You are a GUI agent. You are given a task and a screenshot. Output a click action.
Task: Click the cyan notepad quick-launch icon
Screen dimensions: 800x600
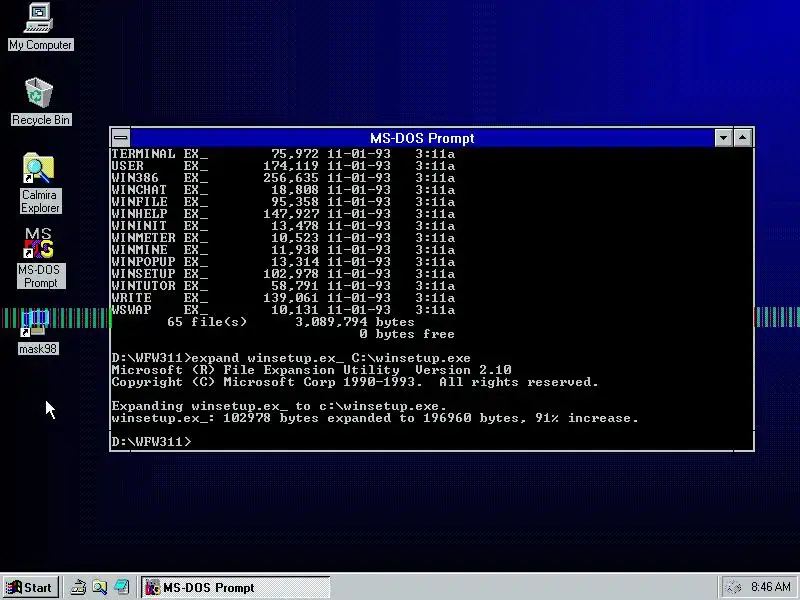pos(122,587)
